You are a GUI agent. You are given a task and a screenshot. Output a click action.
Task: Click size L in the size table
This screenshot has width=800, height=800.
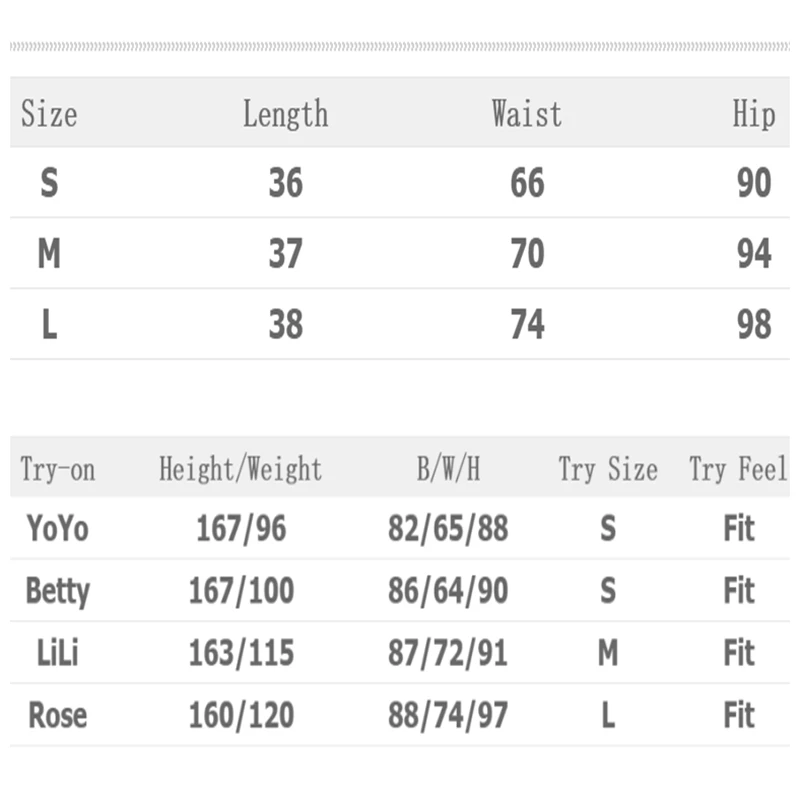pos(49,325)
